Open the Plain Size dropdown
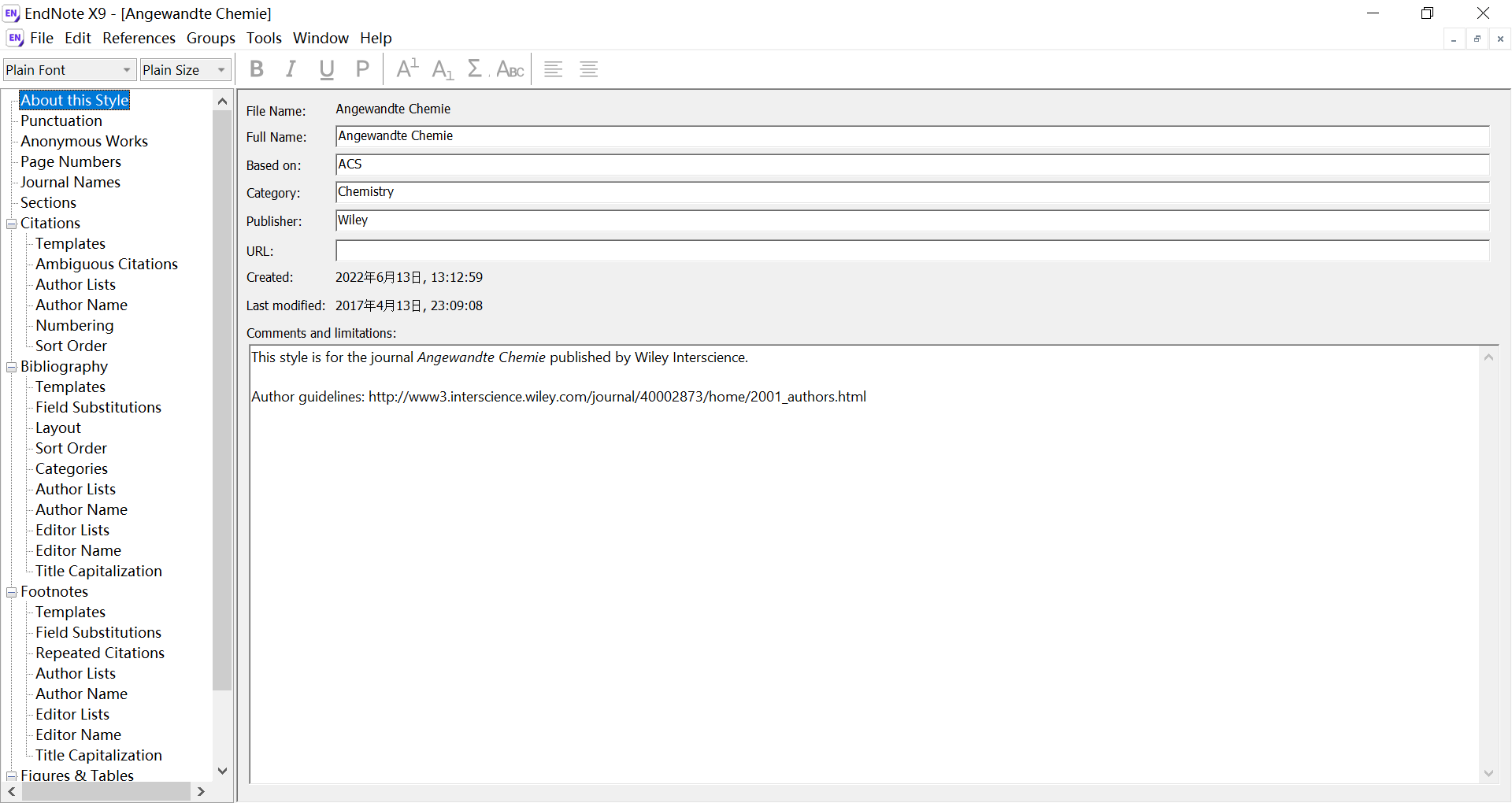 pyautogui.click(x=221, y=70)
